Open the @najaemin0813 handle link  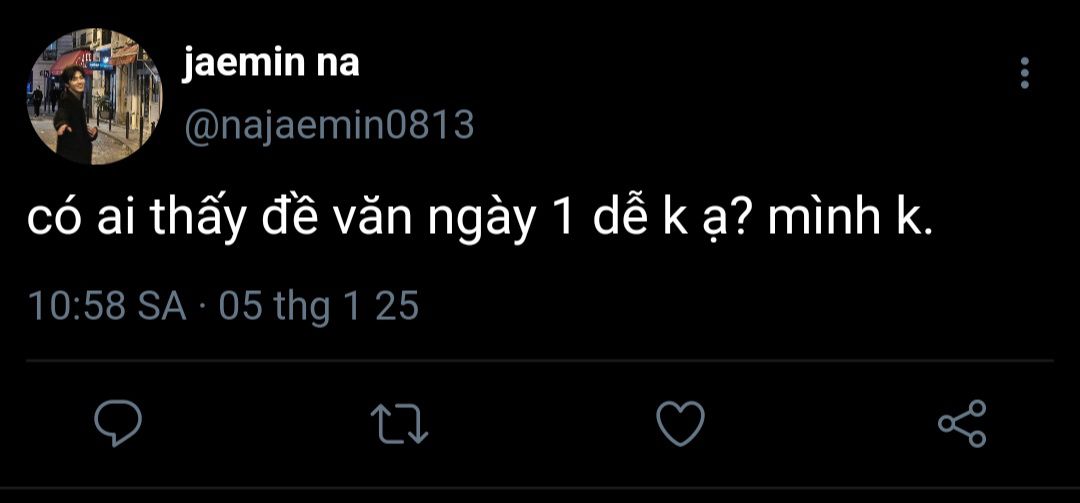[x=329, y=125]
